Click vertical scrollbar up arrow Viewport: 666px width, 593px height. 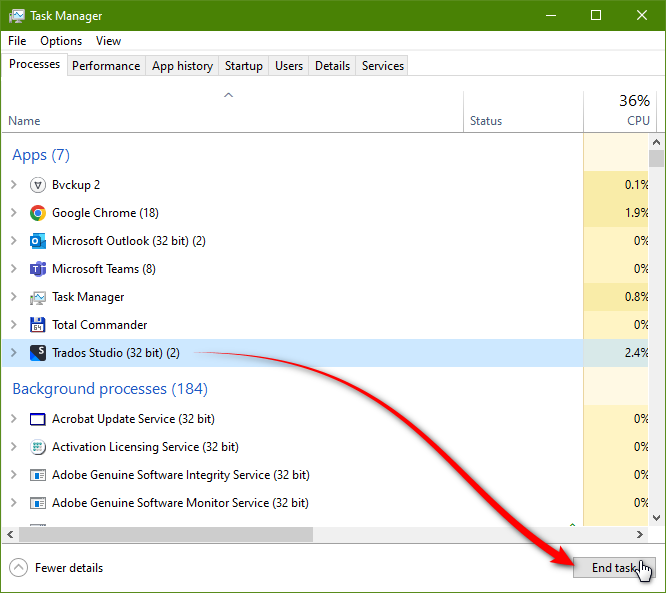(x=656, y=142)
